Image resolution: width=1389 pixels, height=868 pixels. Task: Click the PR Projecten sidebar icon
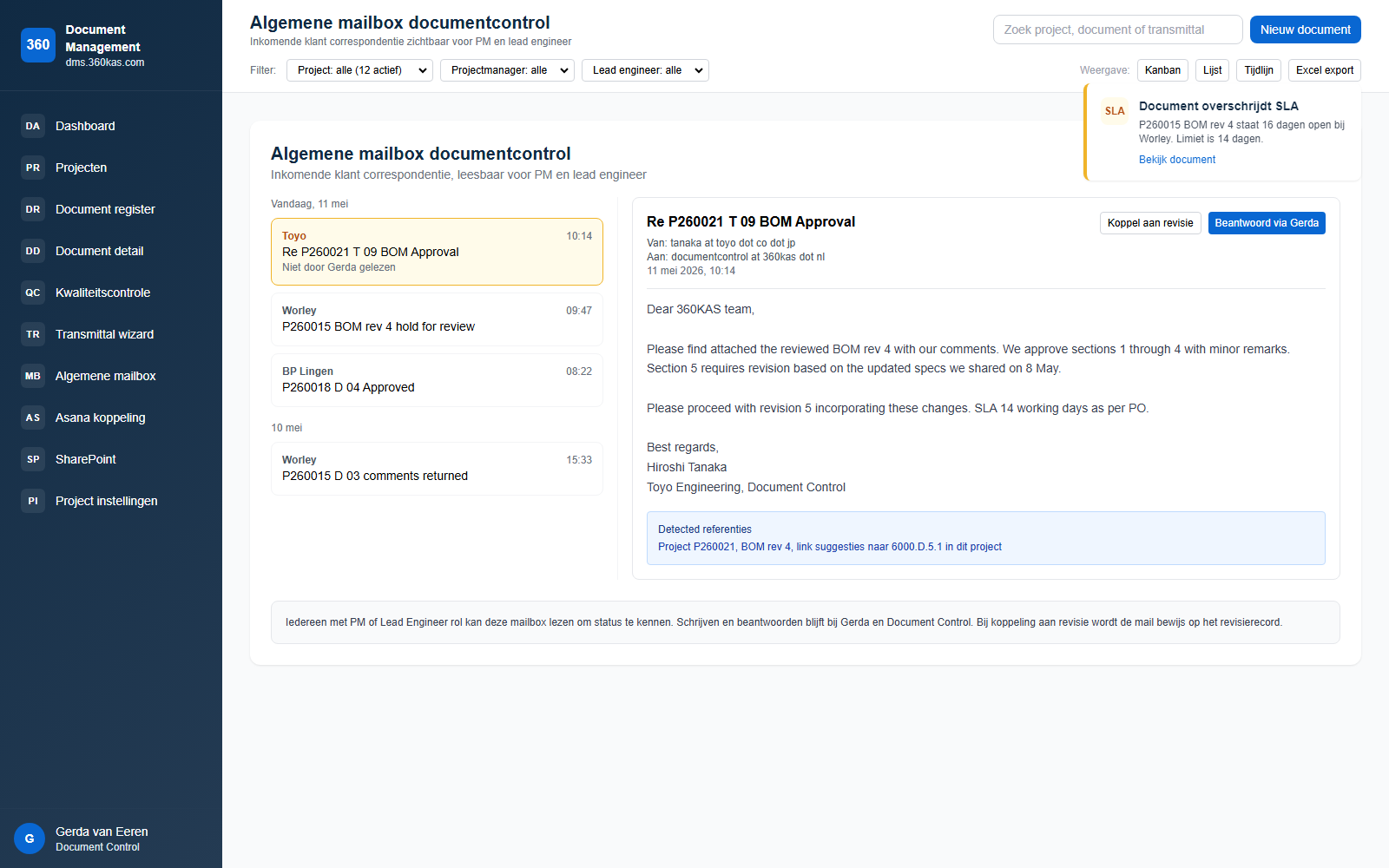(33, 168)
